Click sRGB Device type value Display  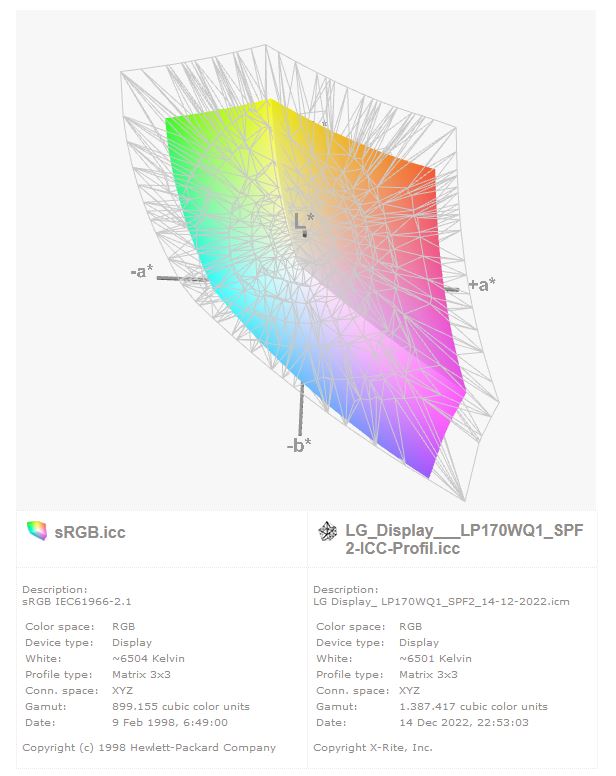(x=132, y=642)
